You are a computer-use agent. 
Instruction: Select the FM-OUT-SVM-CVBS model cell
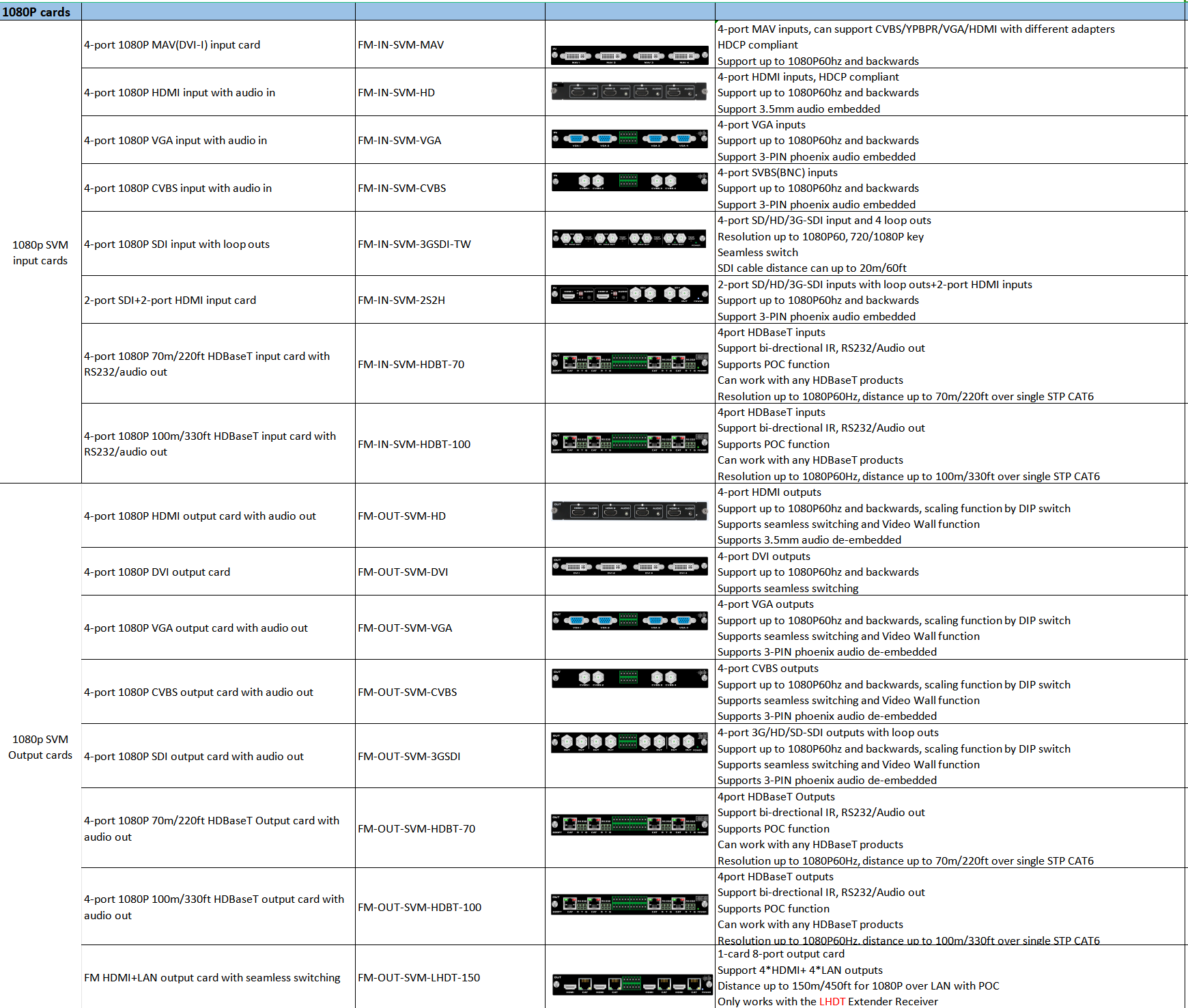point(408,692)
